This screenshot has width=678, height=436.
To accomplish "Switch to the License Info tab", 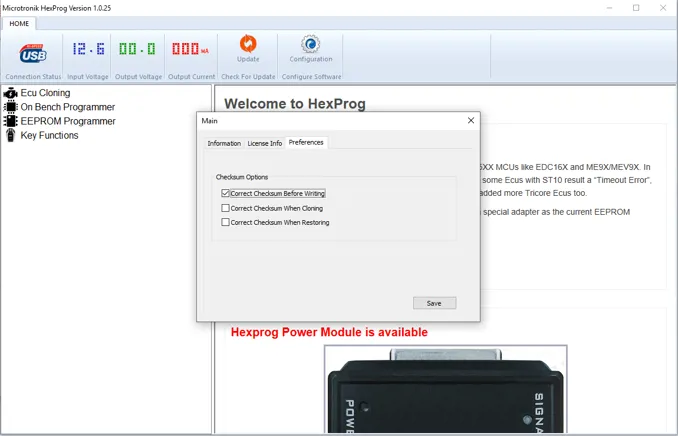I will 265,143.
